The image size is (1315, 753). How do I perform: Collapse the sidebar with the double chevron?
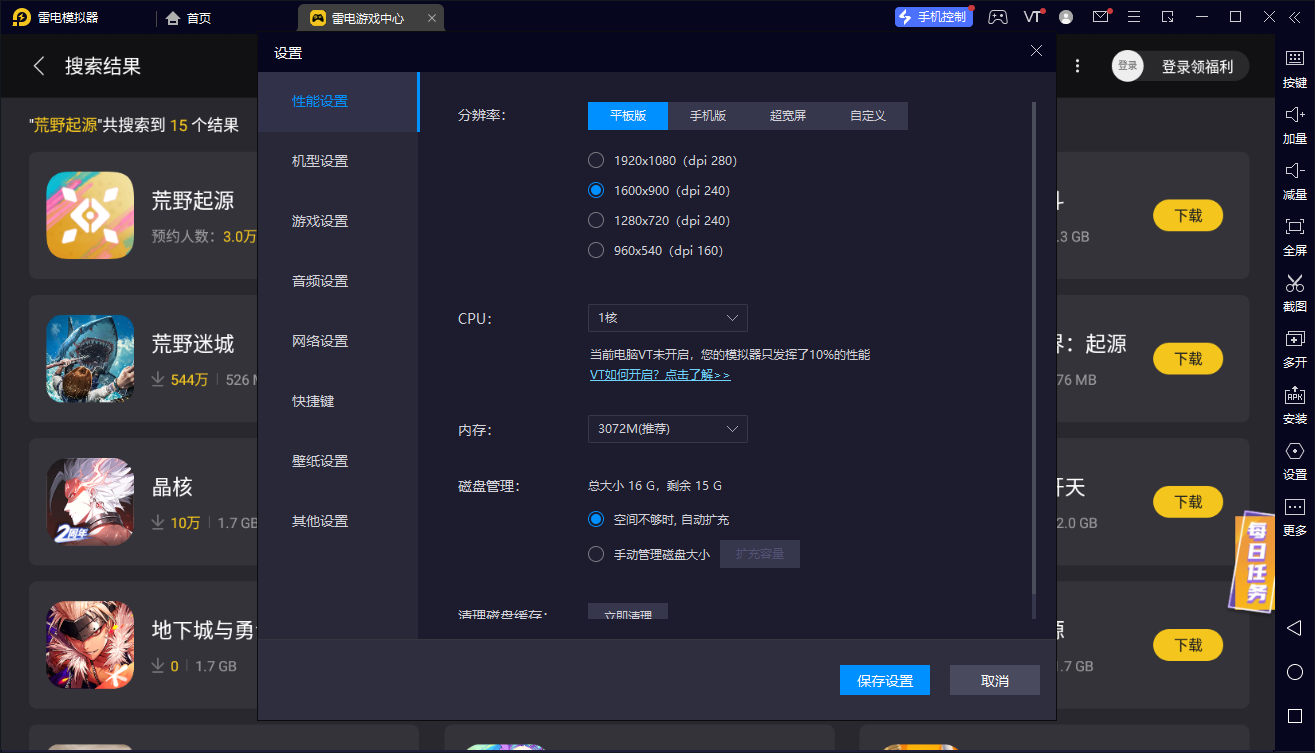[x=1296, y=17]
